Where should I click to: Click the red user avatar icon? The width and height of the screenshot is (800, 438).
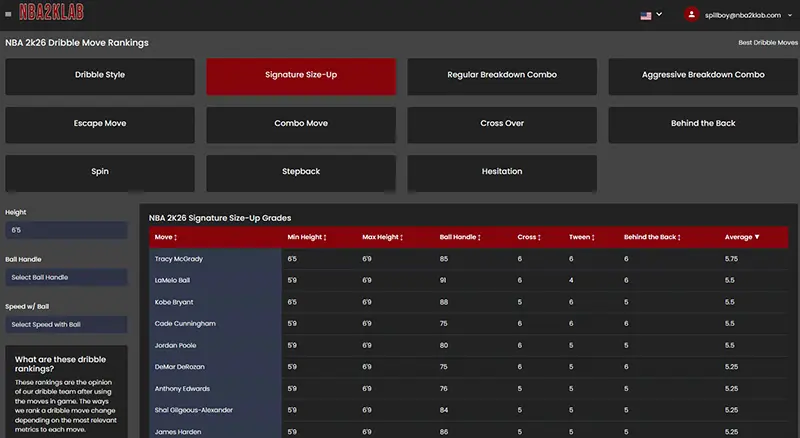click(x=691, y=15)
